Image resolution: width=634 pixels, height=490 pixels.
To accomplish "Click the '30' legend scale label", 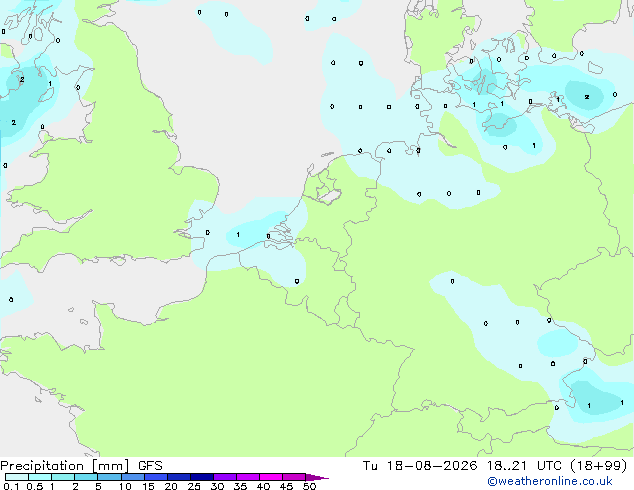I will [217, 486].
